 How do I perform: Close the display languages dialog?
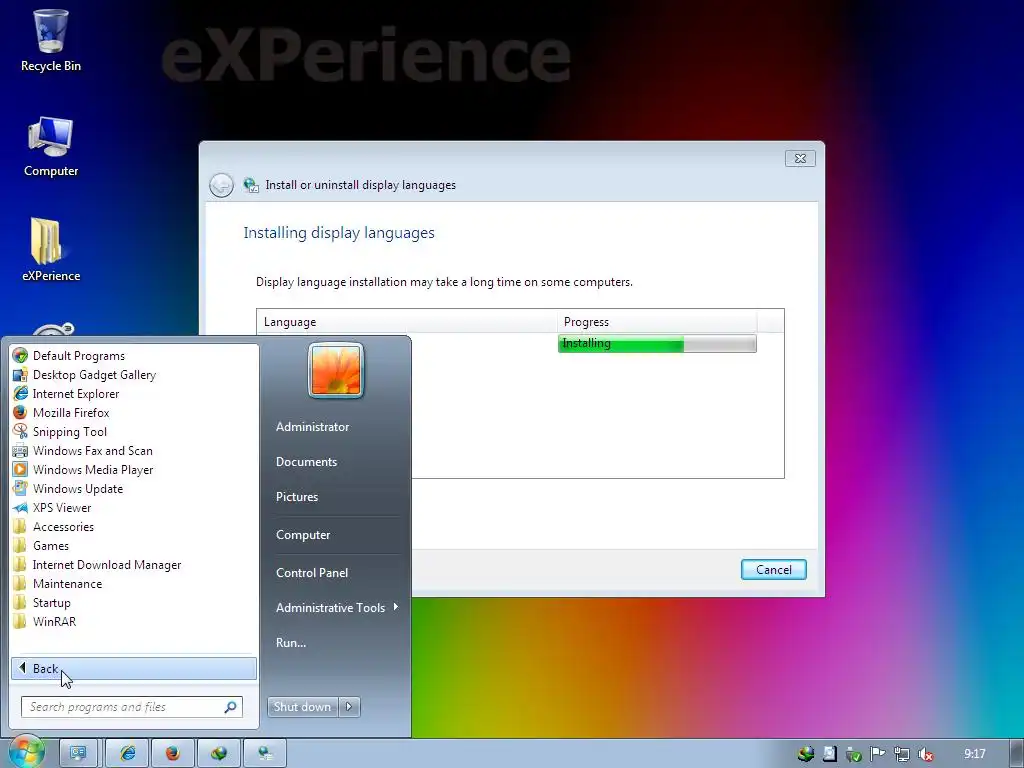coord(800,158)
